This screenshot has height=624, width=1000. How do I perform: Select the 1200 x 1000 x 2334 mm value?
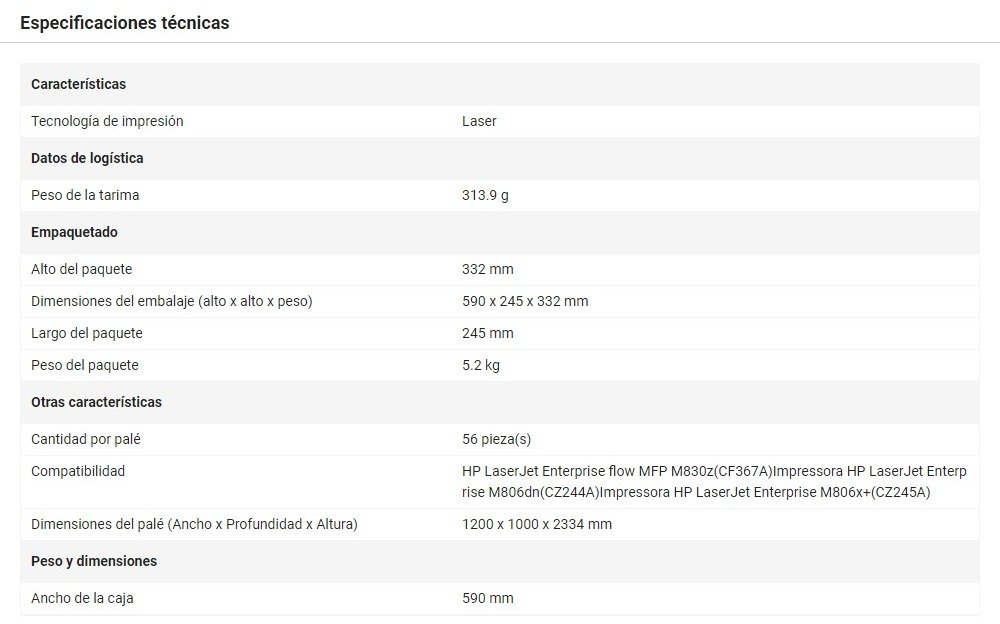click(x=537, y=524)
